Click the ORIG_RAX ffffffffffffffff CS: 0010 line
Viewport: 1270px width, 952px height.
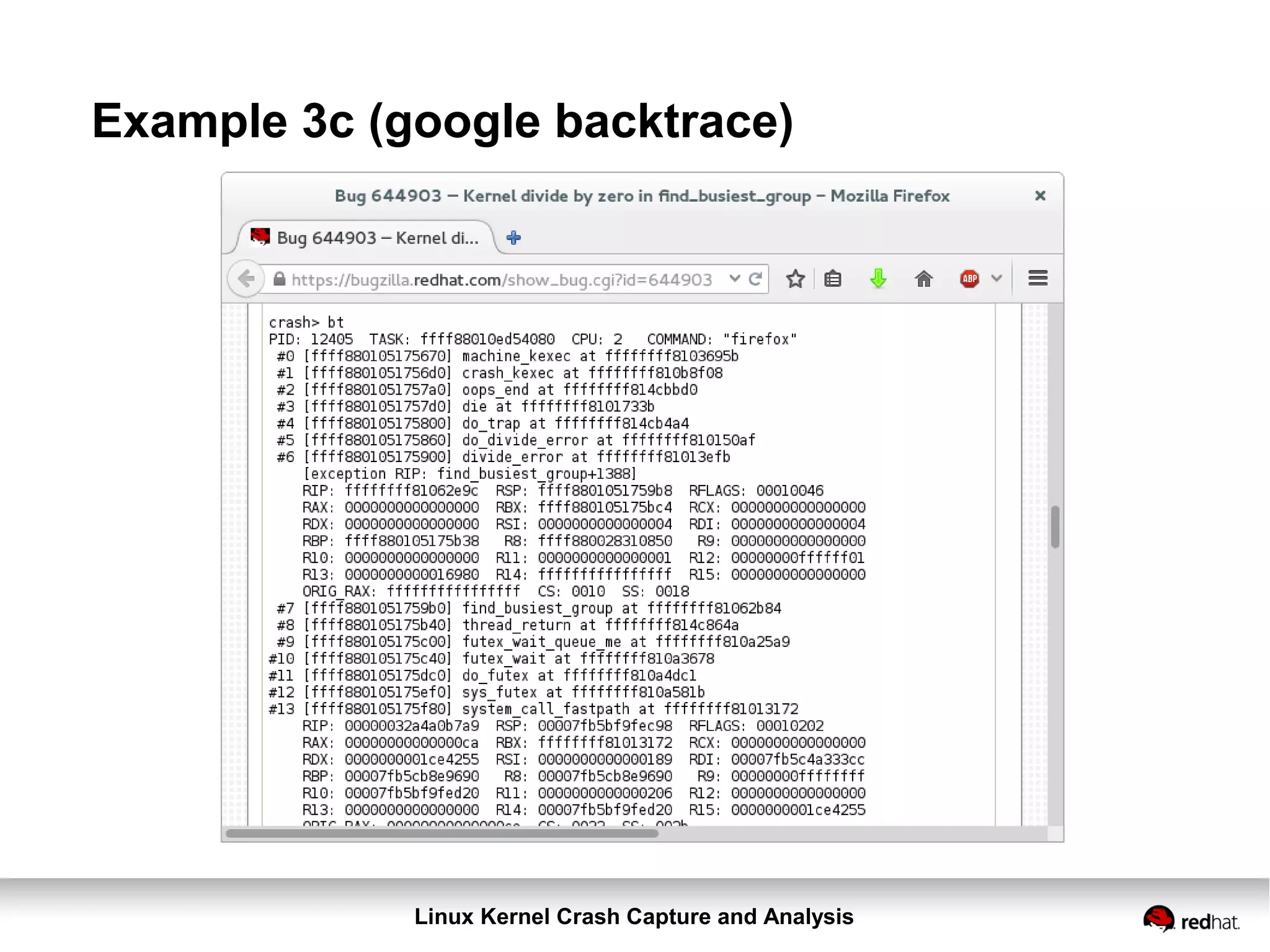point(496,592)
